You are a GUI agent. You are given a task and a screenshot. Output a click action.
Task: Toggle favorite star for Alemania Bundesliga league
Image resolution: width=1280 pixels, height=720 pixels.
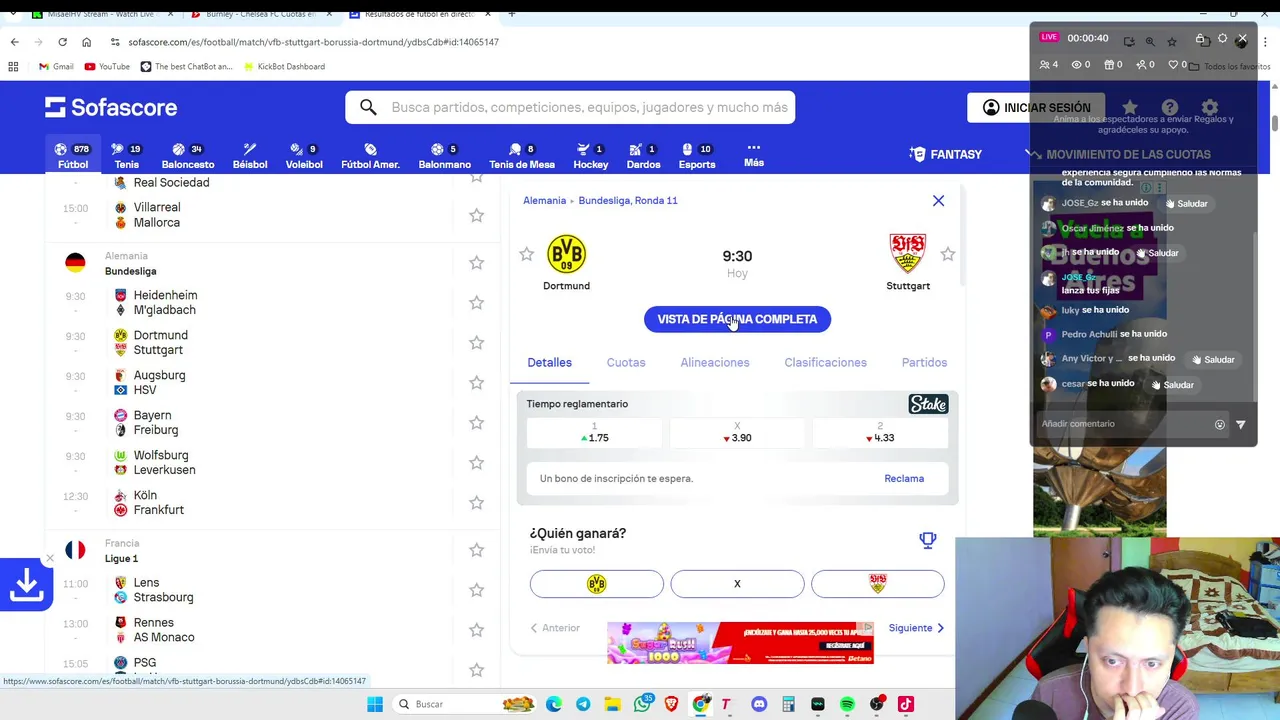click(476, 262)
